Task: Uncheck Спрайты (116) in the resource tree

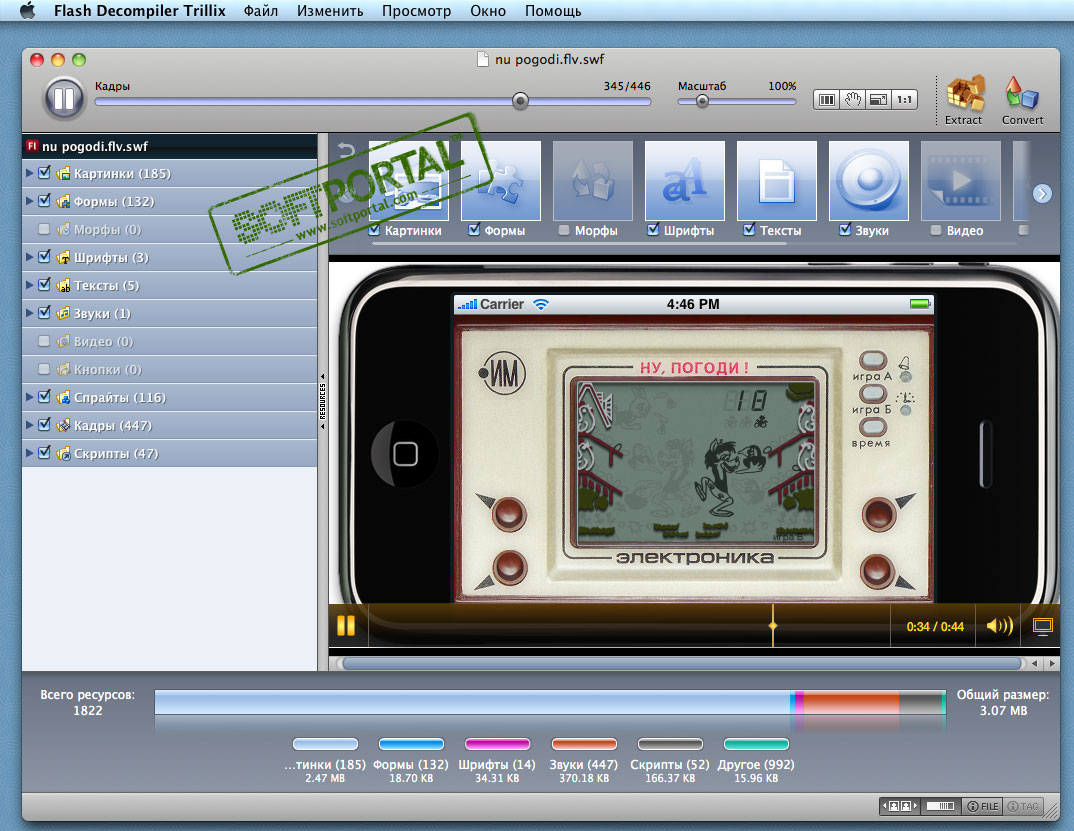Action: click(x=44, y=397)
